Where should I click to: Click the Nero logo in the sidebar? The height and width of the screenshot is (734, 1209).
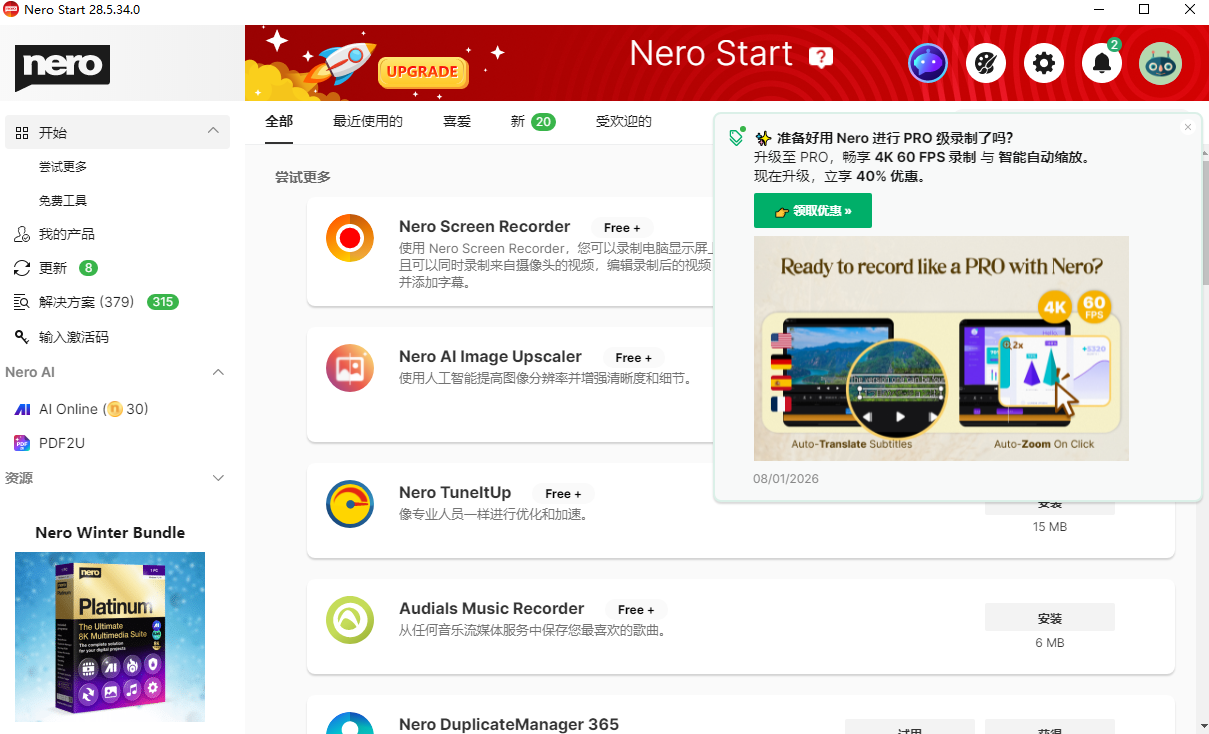(62, 68)
